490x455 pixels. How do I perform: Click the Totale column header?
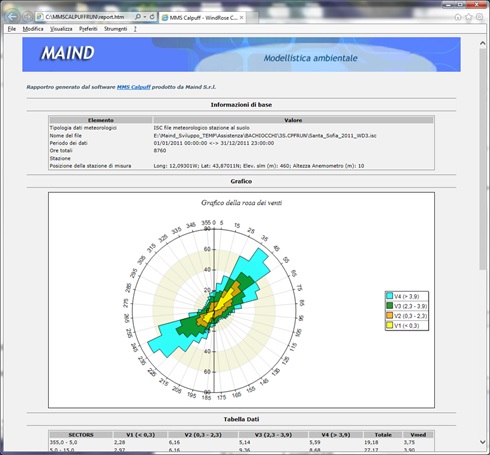pos(383,435)
